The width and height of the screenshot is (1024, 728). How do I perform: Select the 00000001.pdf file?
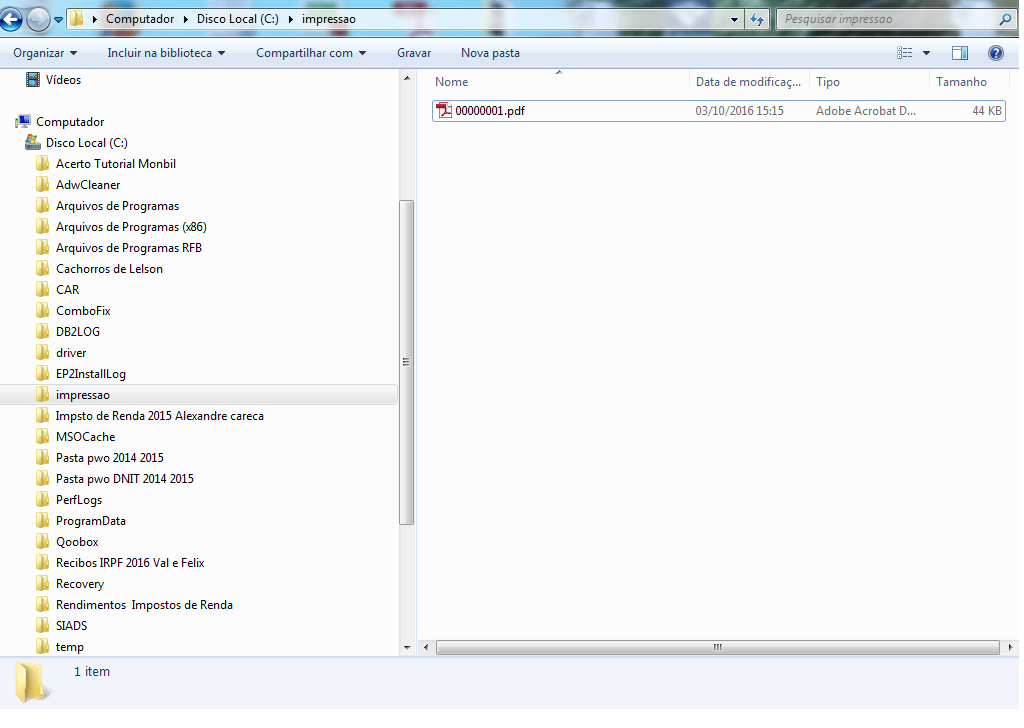tap(718, 111)
